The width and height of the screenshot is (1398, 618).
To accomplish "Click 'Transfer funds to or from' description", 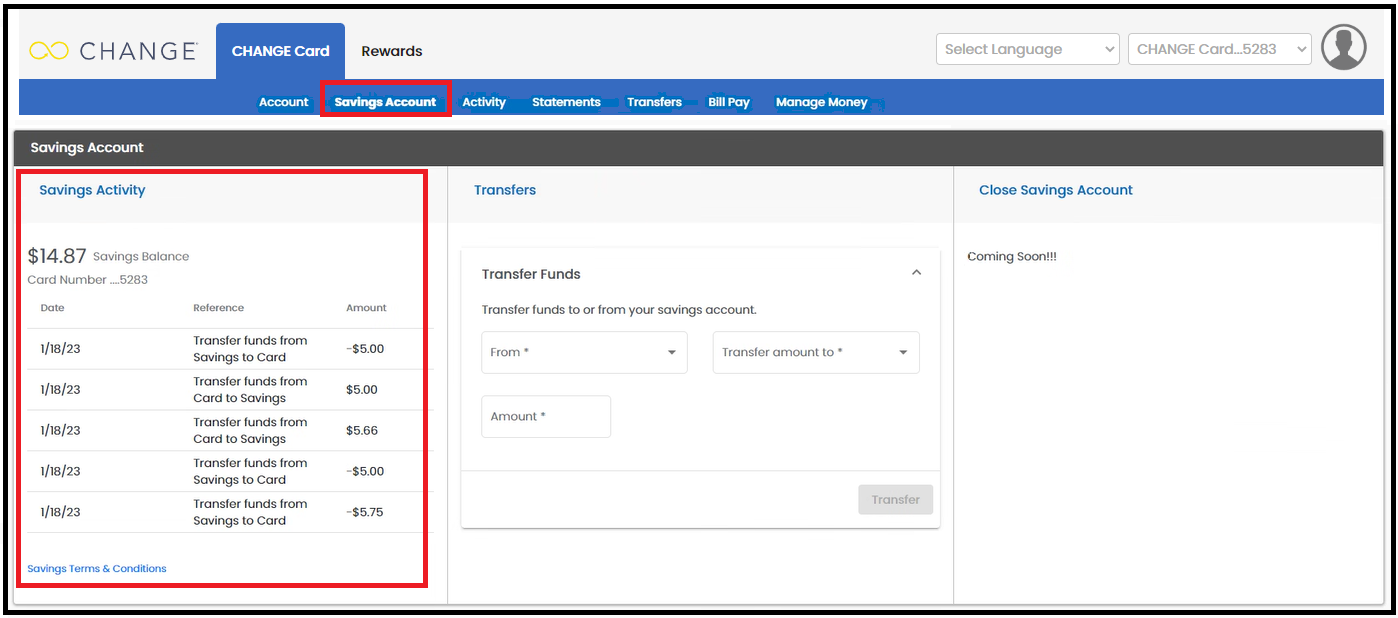I will [x=619, y=310].
